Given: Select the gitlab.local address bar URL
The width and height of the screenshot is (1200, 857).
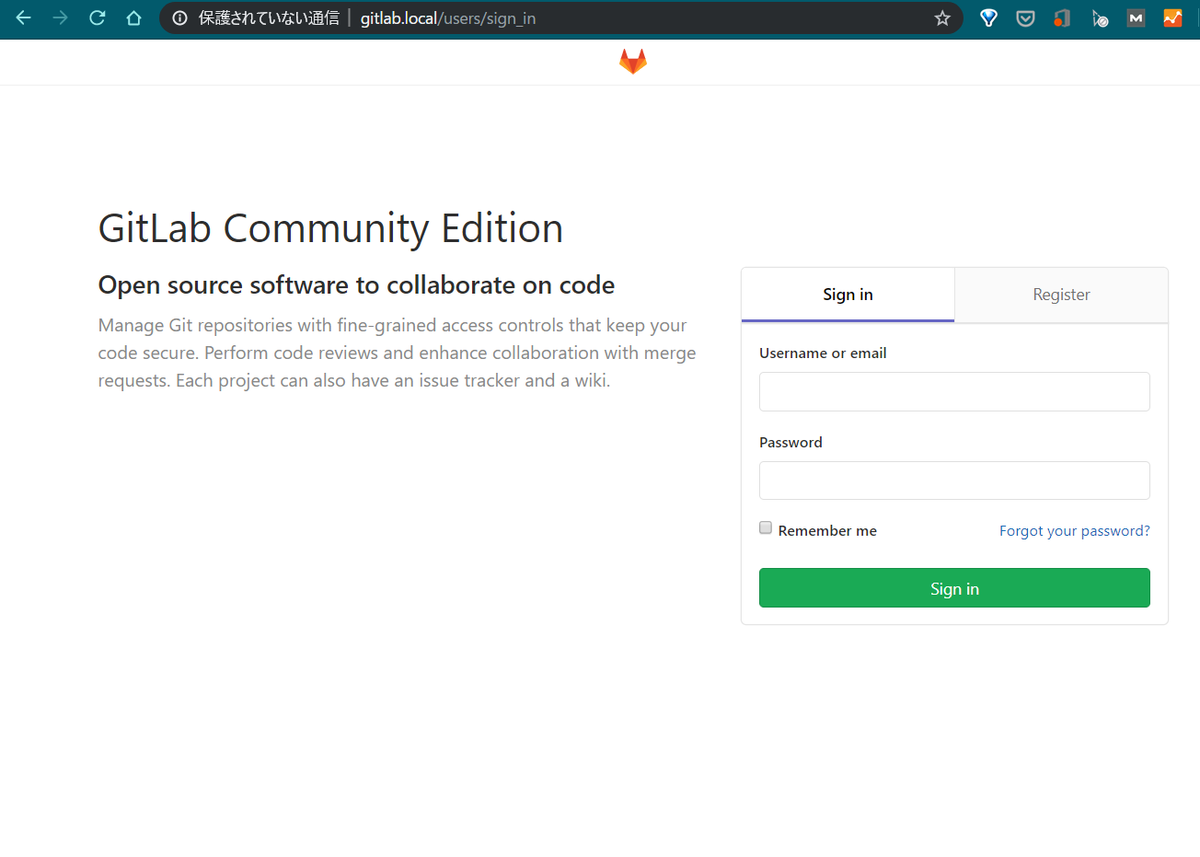Looking at the screenshot, I should (x=448, y=18).
